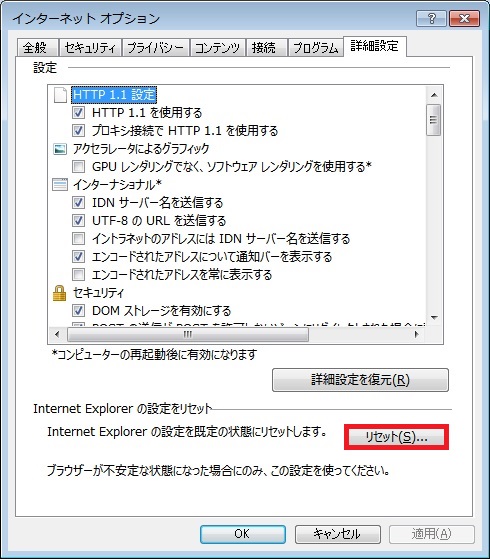The image size is (490, 559).
Task: Toggle UTF-8 の URL を送信する checkbox
Action: tap(78, 220)
